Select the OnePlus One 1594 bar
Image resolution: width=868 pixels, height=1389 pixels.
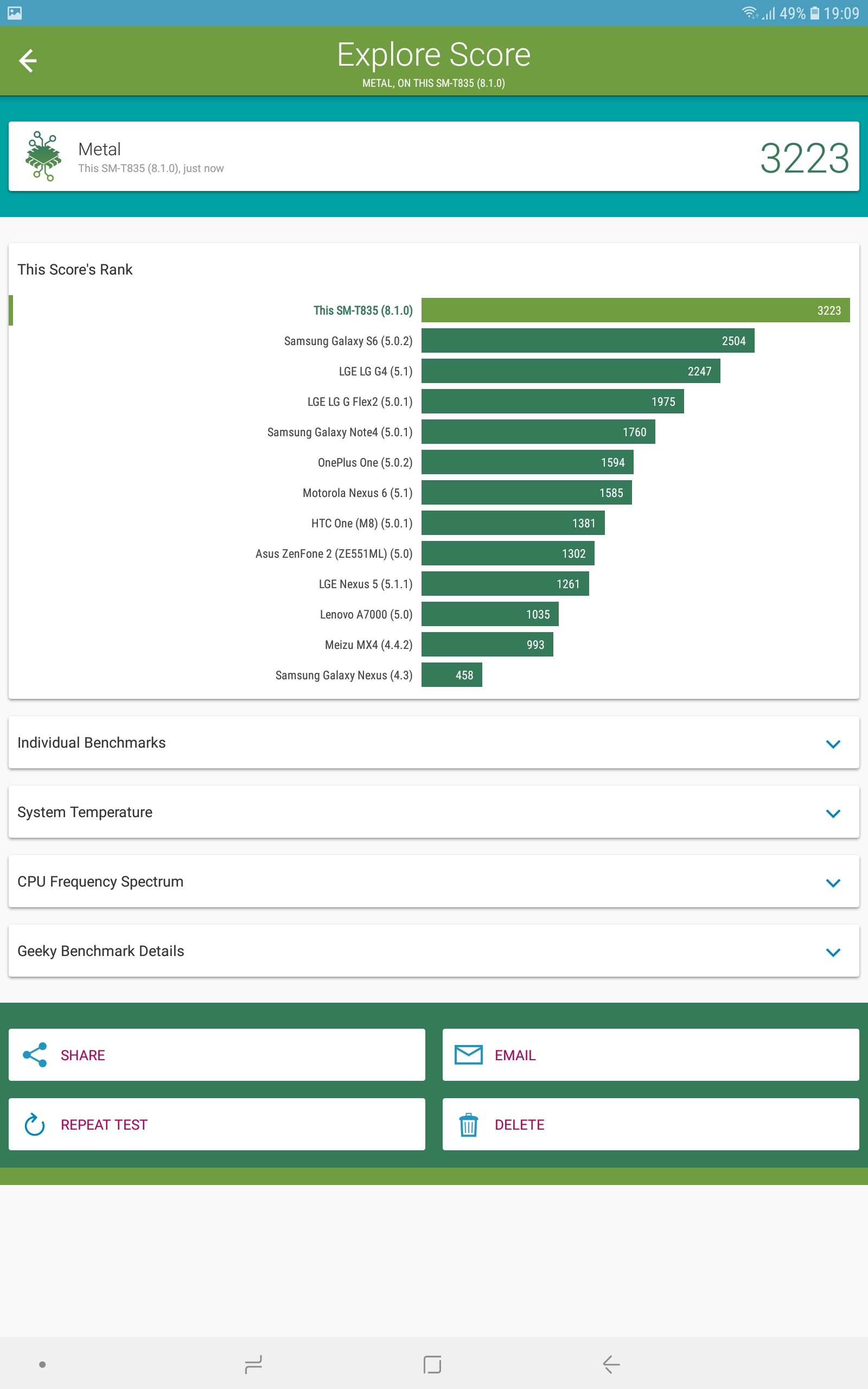[527, 462]
